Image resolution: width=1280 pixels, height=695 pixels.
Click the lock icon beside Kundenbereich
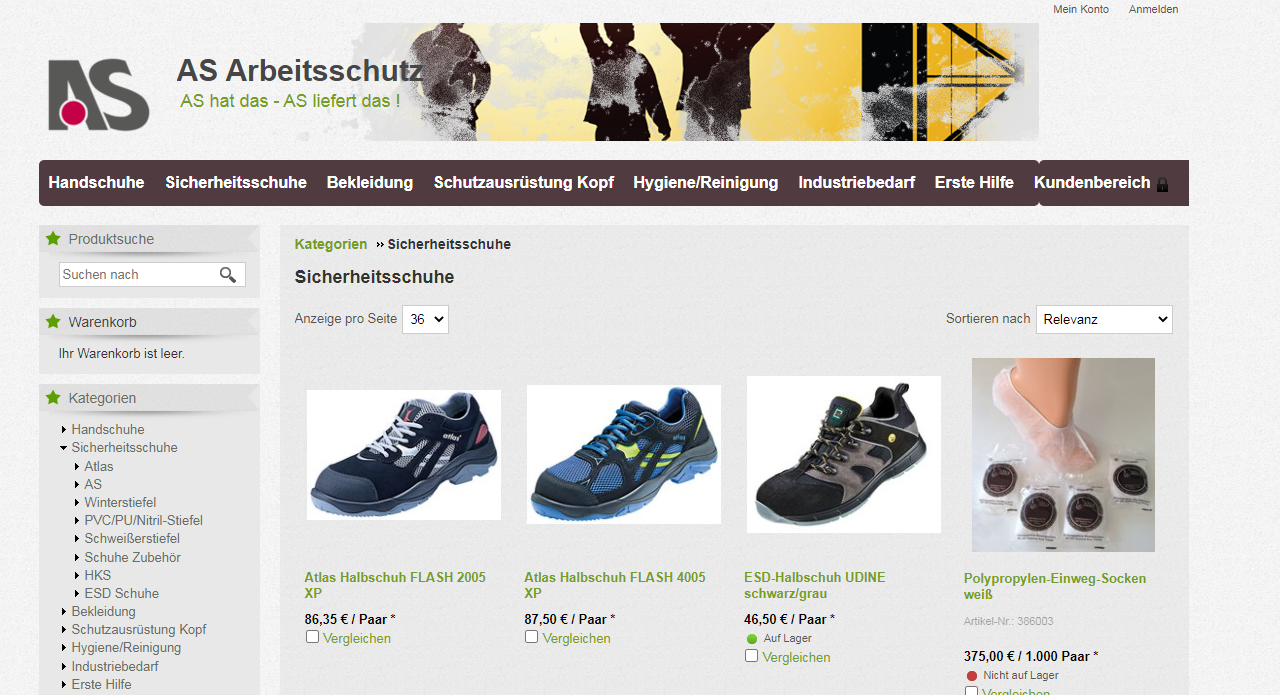[x=1162, y=184]
